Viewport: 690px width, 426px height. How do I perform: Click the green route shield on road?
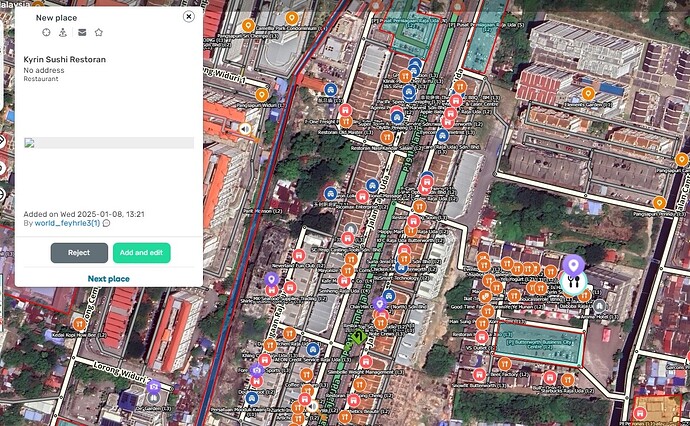pos(358,337)
